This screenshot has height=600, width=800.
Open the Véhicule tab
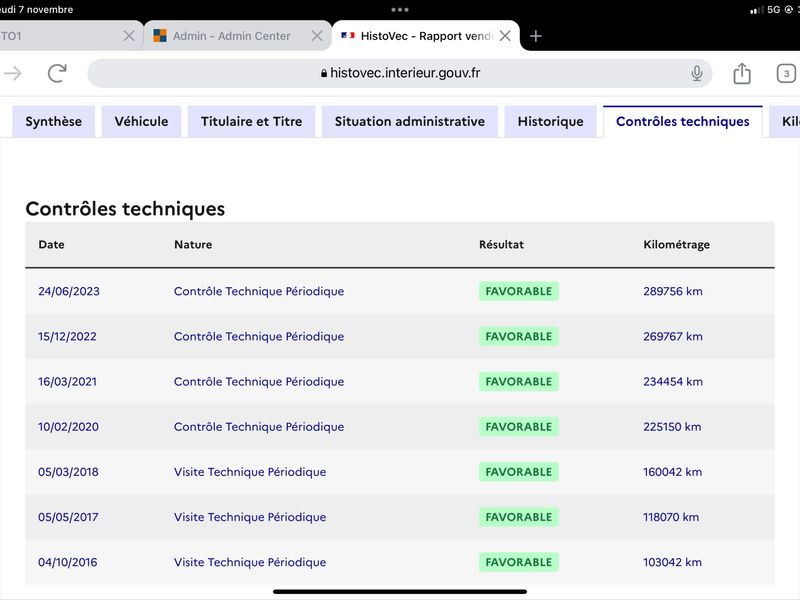[x=141, y=121]
